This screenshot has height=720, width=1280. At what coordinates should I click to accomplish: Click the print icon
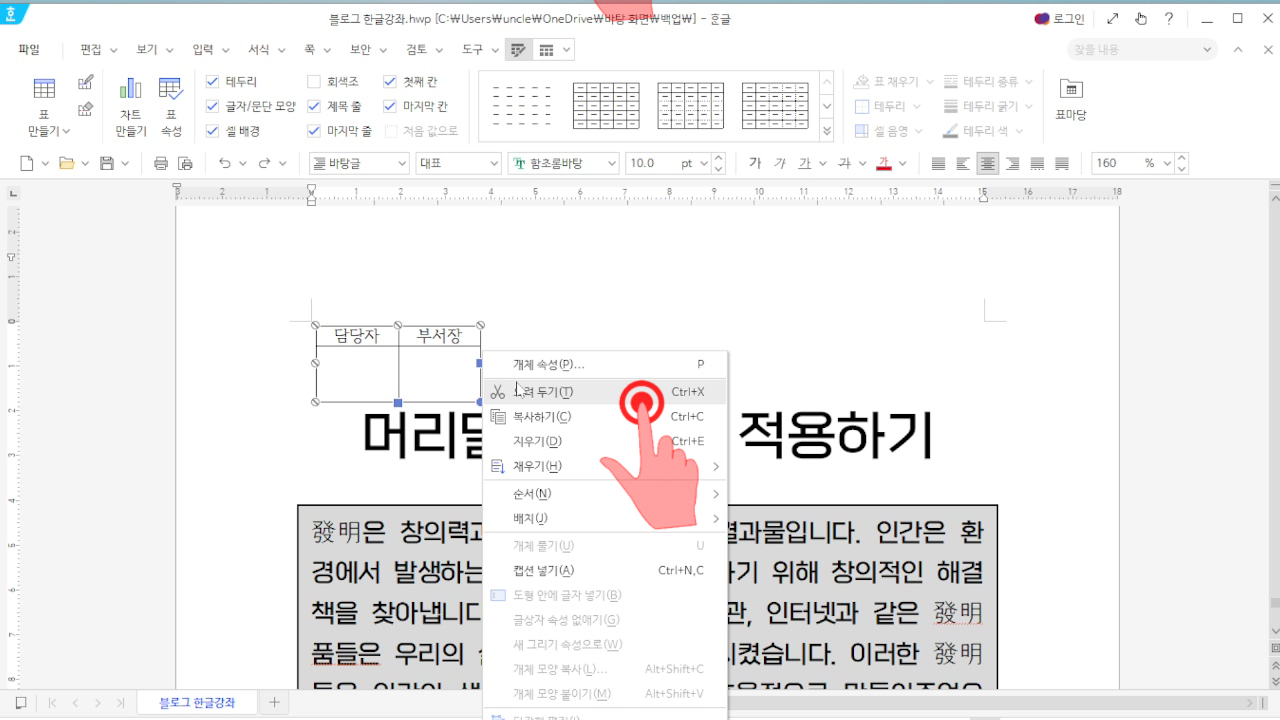tap(161, 163)
